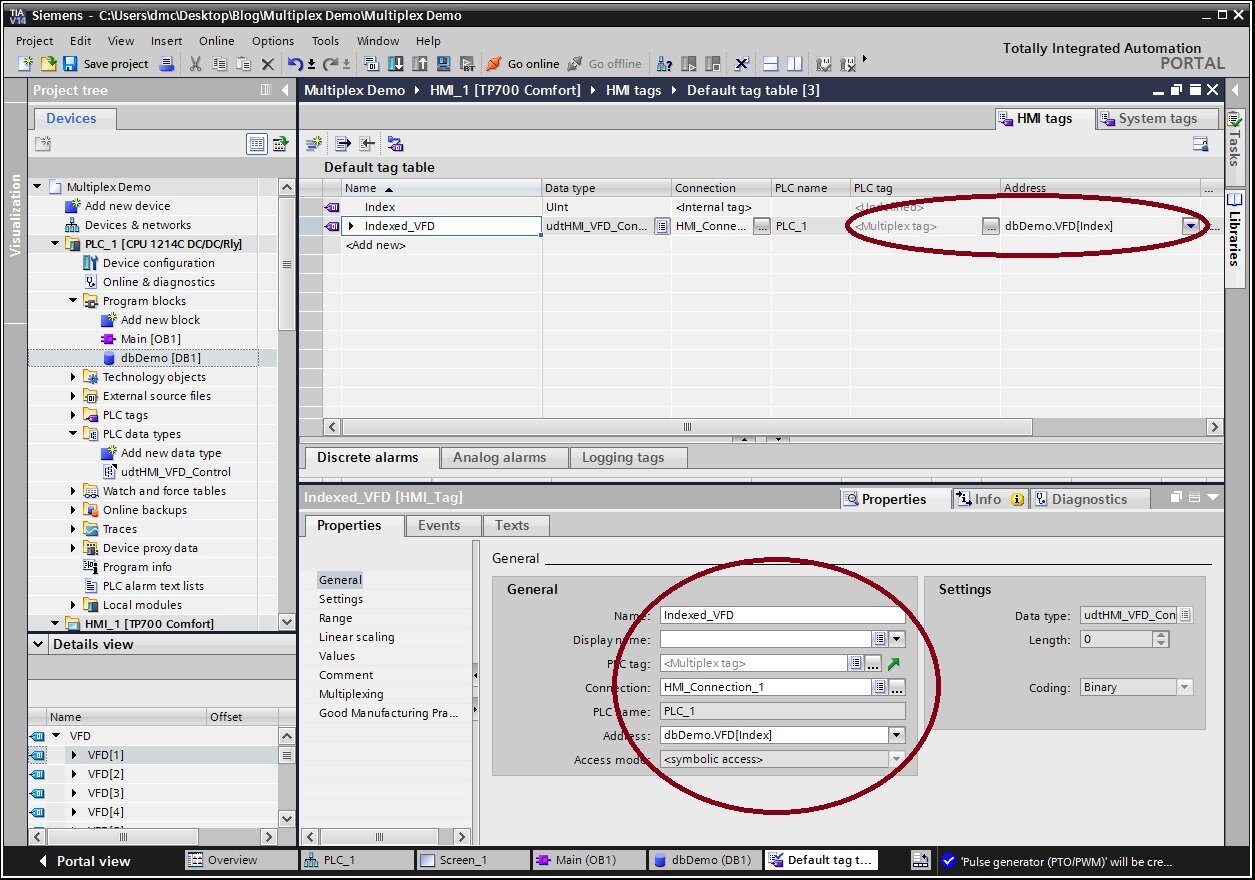The image size is (1255, 880).
Task: Collapse the Project tree panel arrow
Action: tap(284, 90)
